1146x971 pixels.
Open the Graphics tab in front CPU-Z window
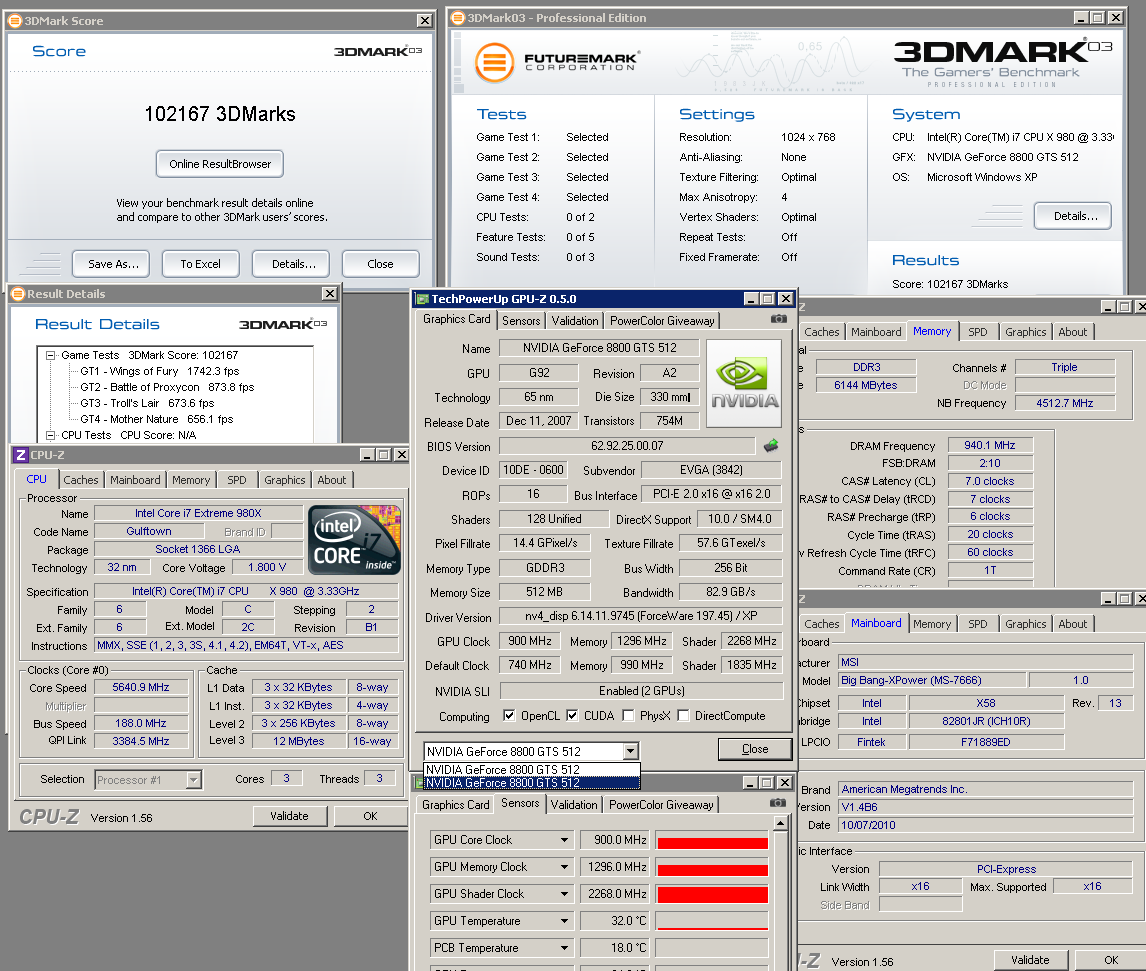pos(284,480)
